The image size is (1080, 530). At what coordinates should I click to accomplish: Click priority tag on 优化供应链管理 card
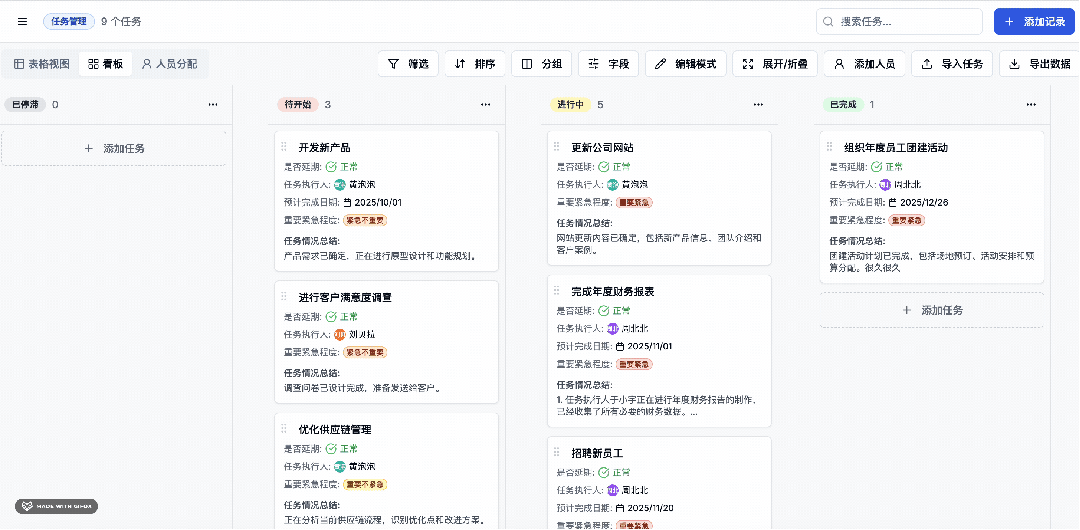pyautogui.click(x=365, y=485)
